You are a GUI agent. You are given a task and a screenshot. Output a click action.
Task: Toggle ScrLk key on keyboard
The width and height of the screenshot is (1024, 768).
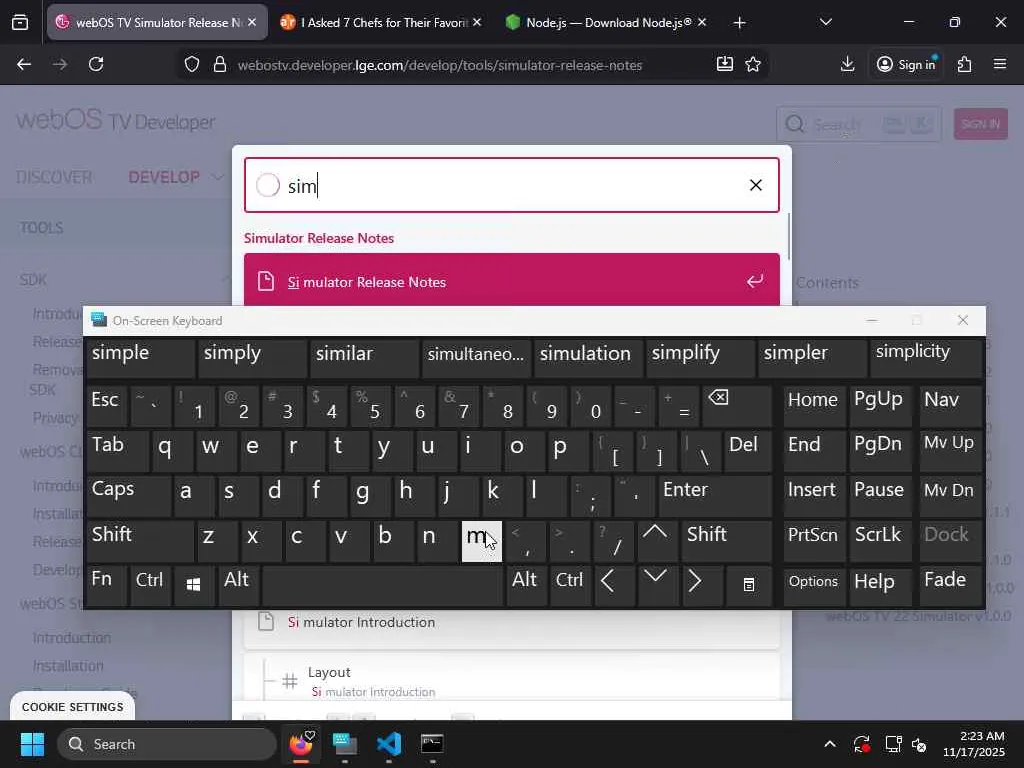[x=881, y=541]
